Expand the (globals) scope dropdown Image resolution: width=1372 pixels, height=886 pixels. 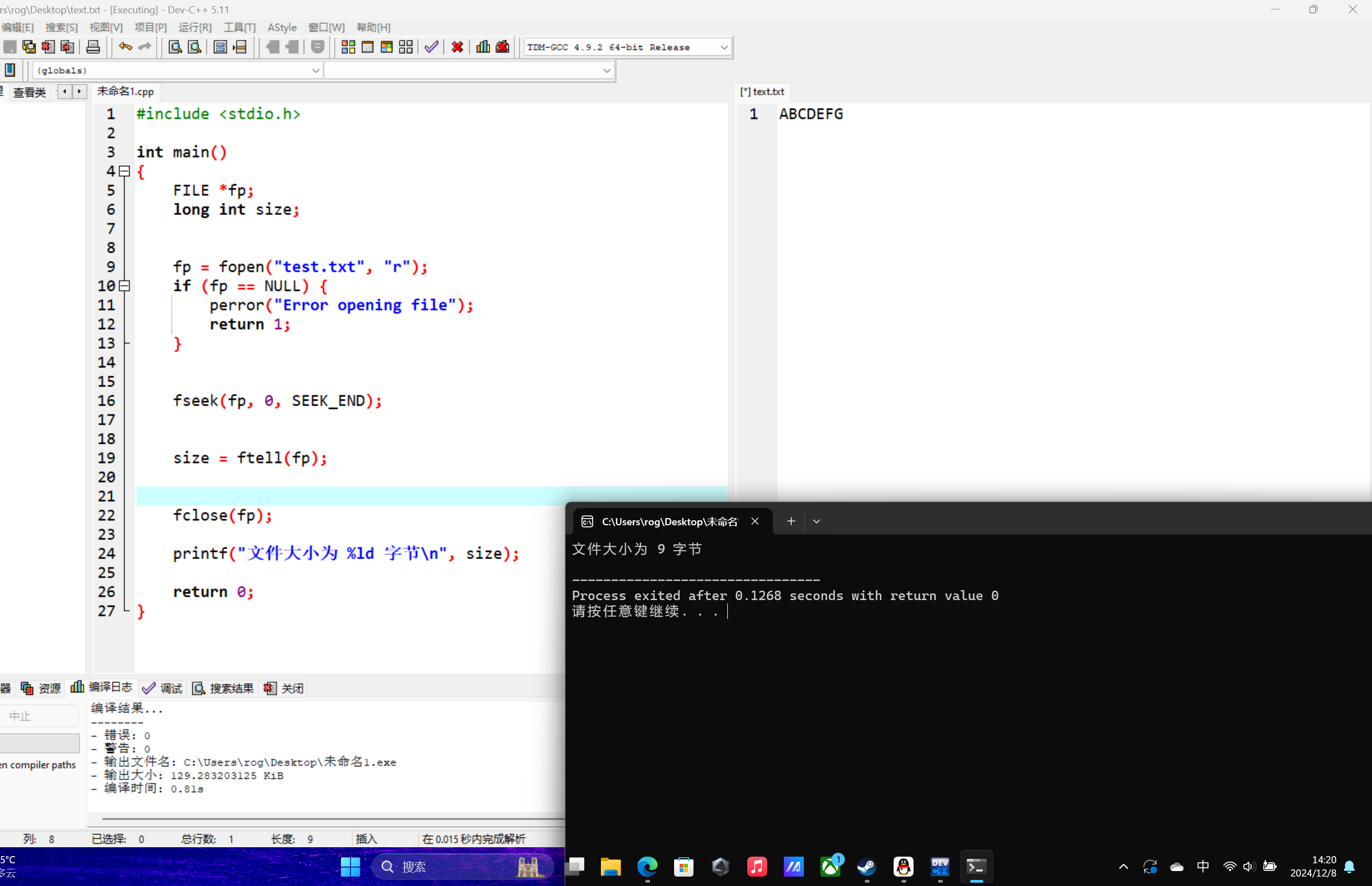(x=315, y=70)
